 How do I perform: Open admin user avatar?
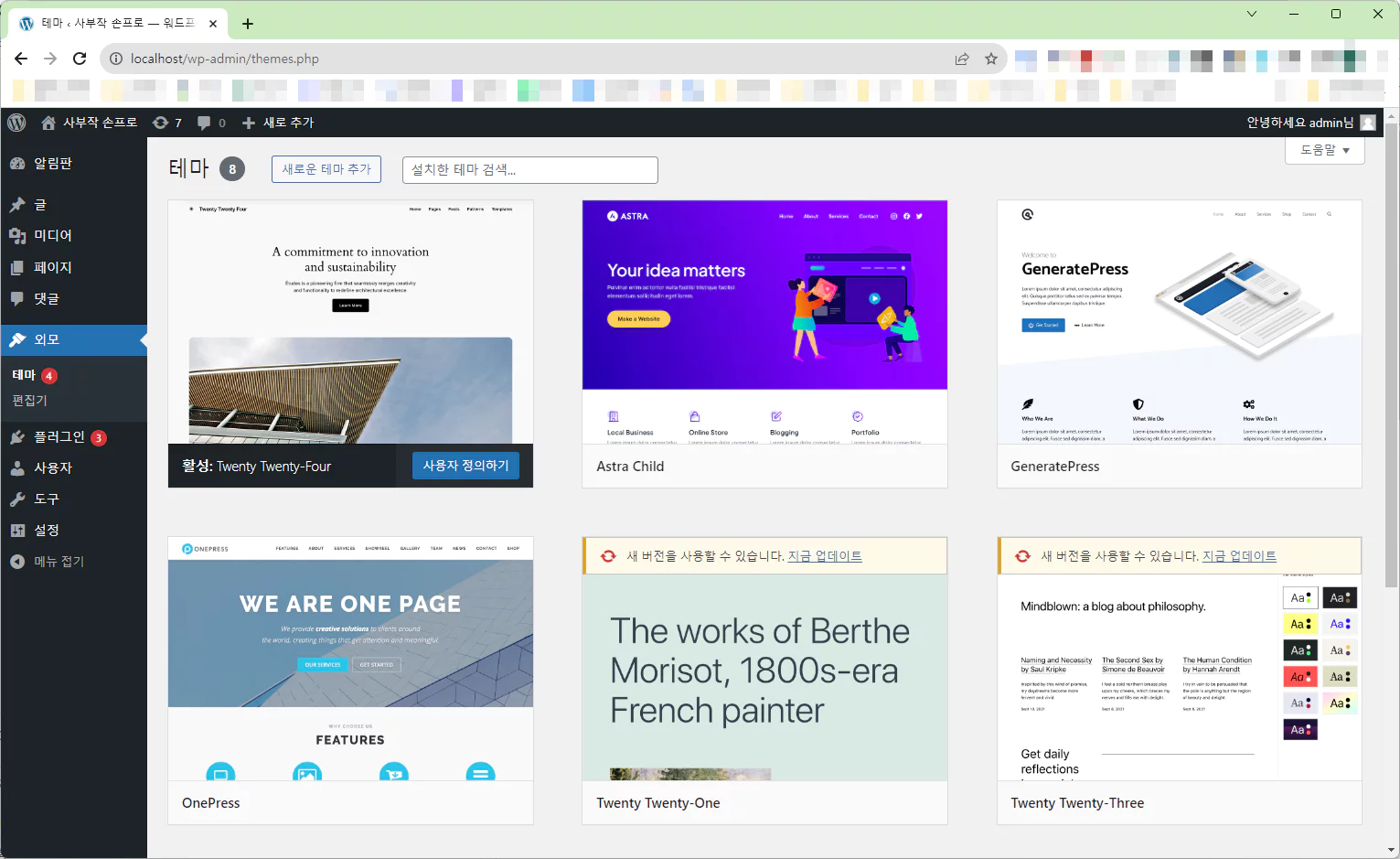pyautogui.click(x=1368, y=123)
